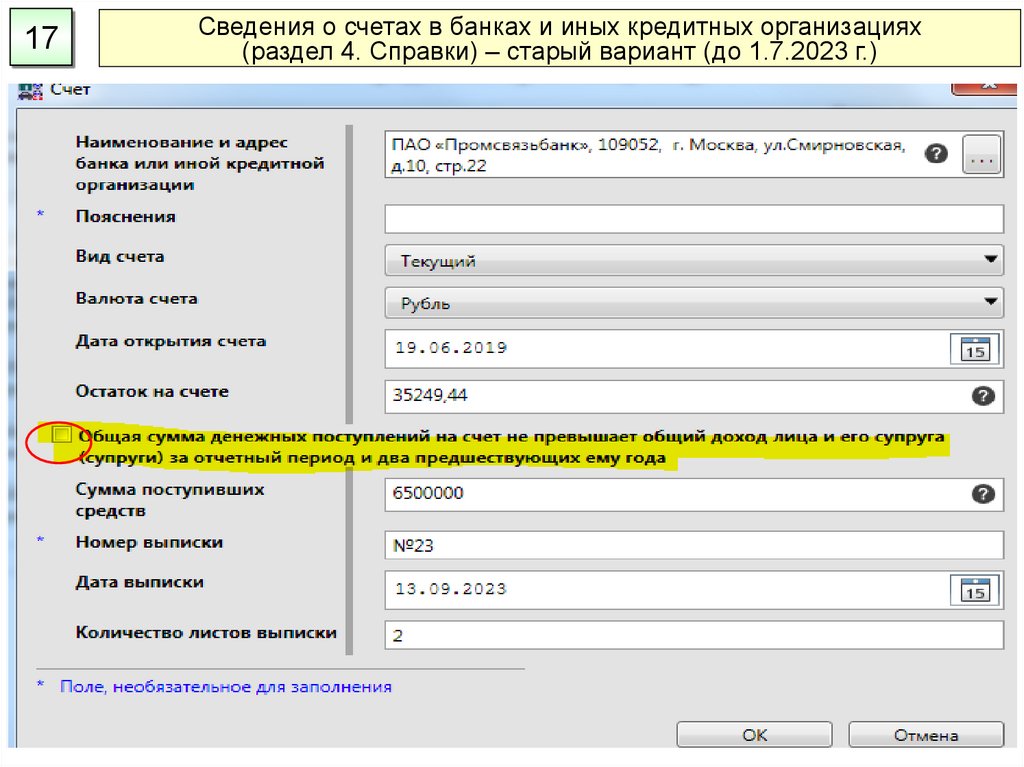Enable the Общая сумма денежных поступлений checkbox
The height and width of the screenshot is (767, 1024).
(x=62, y=435)
